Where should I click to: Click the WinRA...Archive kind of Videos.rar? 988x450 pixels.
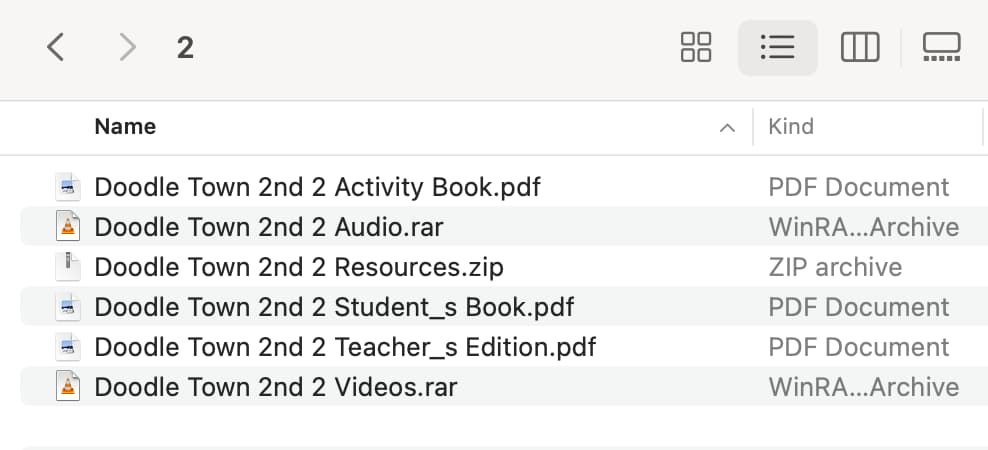864,387
